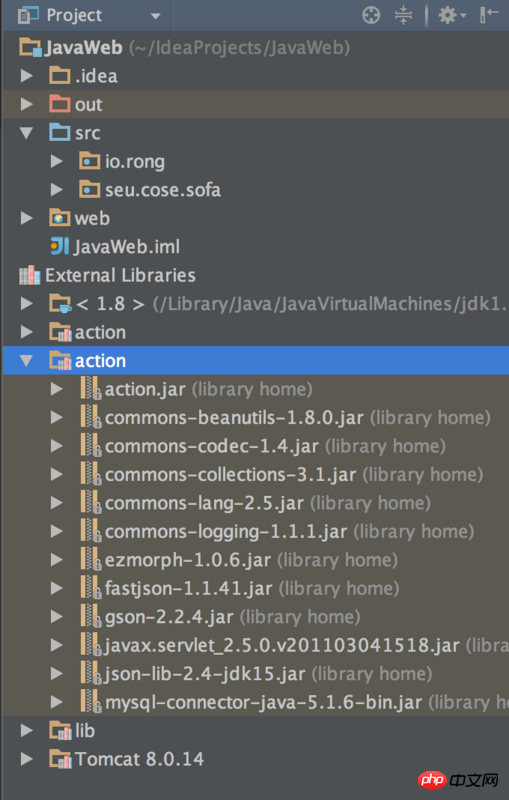Select gson-2.2.4.jar entry
Viewport: 509px width, 800px height.
coord(169,617)
